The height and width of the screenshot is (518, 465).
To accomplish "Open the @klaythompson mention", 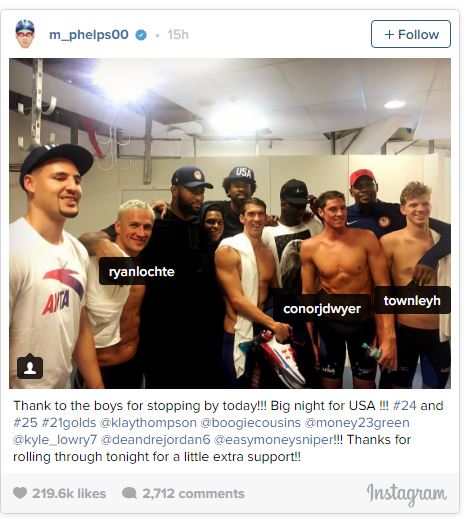I will [148, 423].
